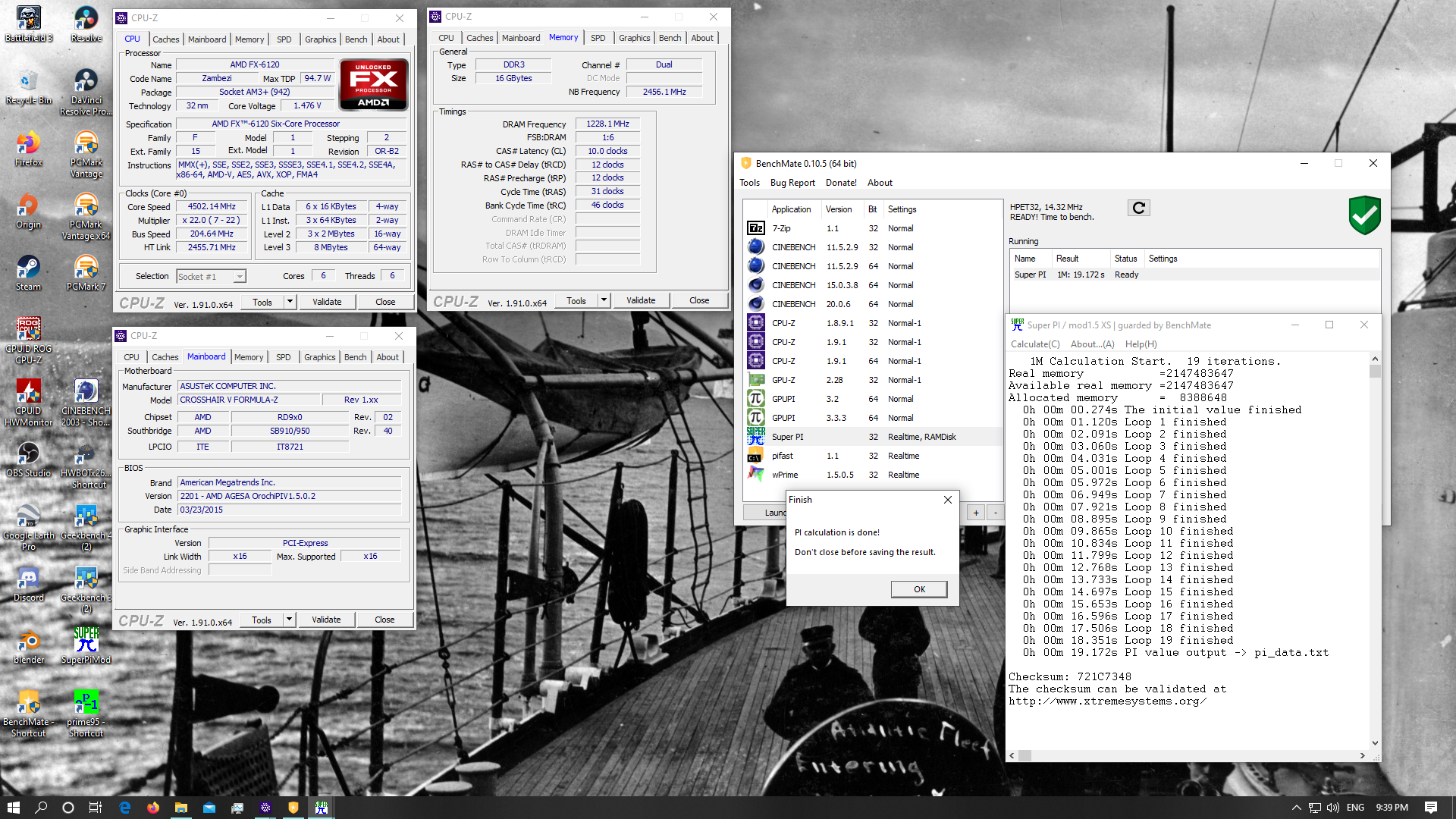
Task: Launch OBS Studio from desktop
Action: (29, 460)
